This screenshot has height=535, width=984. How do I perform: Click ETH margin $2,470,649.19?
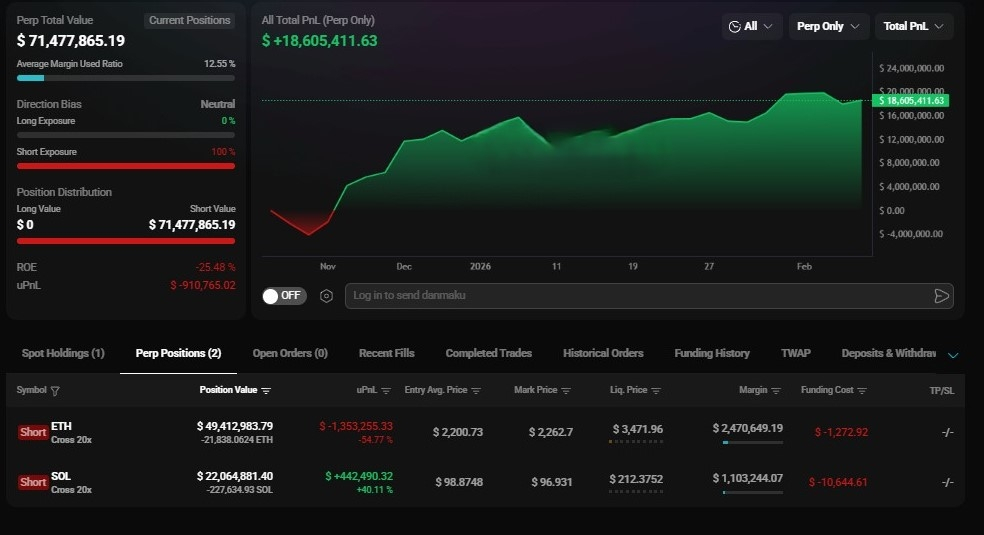click(x=747, y=428)
